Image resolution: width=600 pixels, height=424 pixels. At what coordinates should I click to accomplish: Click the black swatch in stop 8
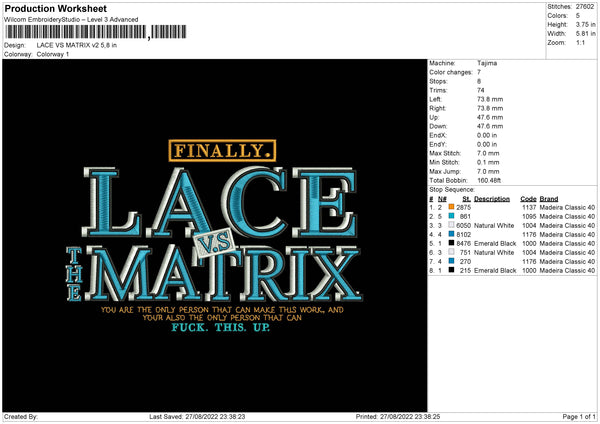point(451,270)
